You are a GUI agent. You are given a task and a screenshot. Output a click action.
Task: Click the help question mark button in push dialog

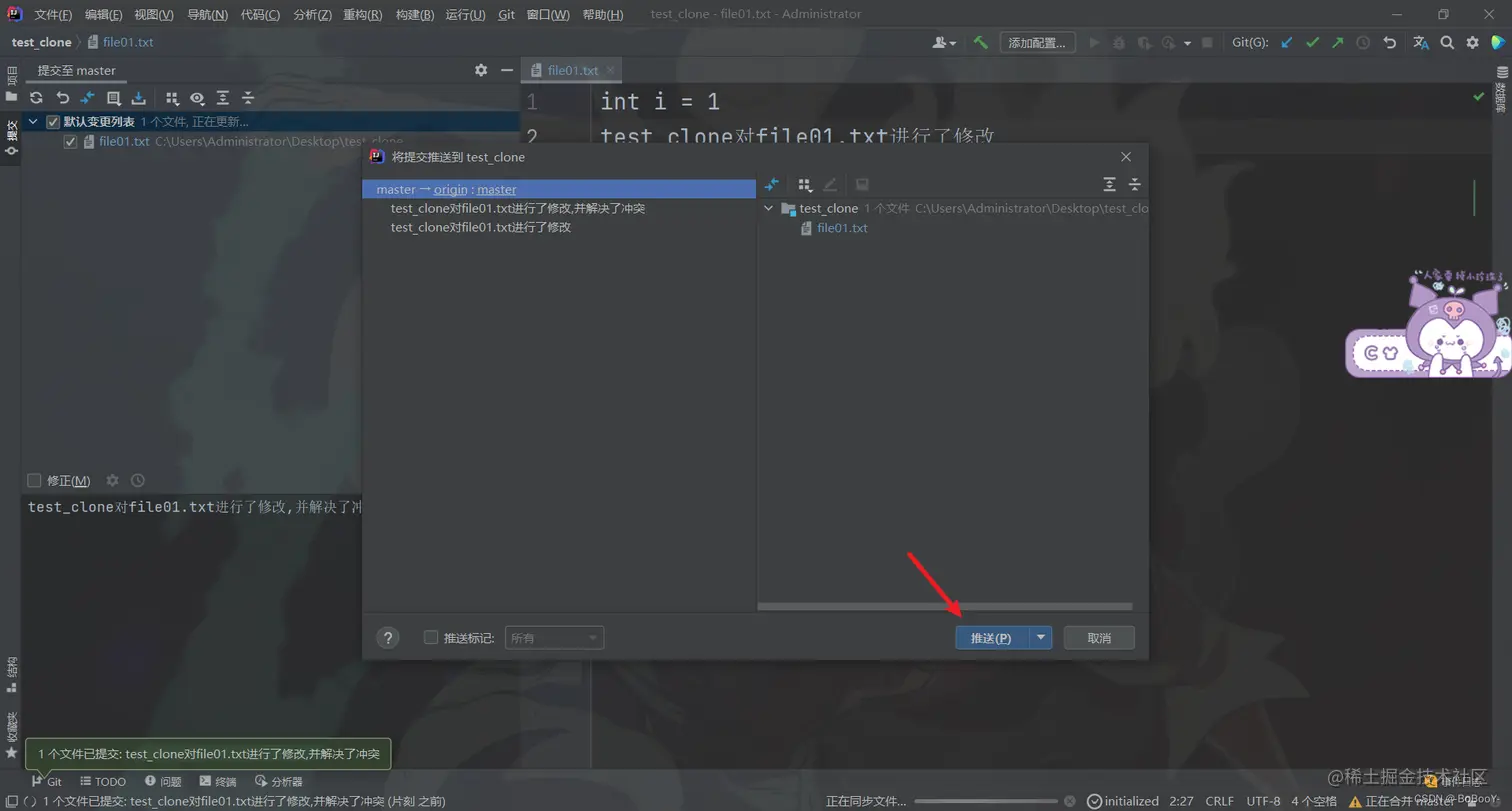point(389,638)
